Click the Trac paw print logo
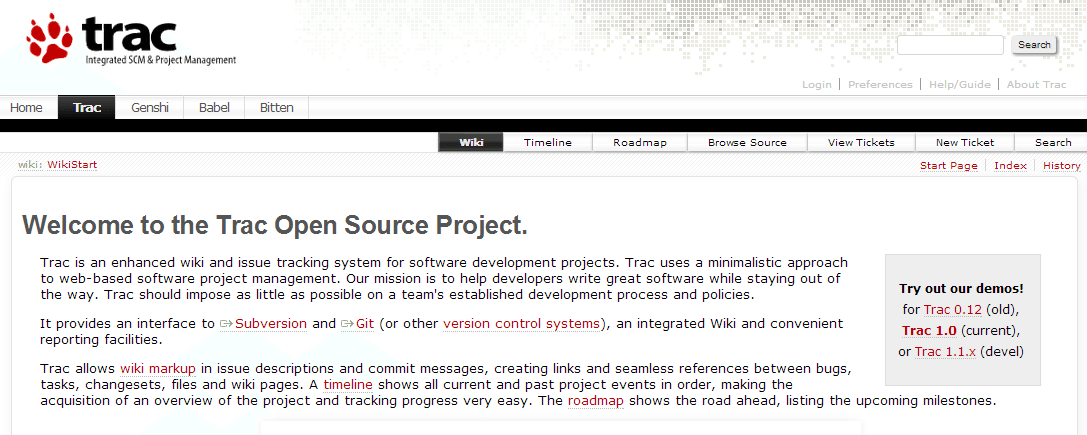1087x435 pixels. (50, 40)
